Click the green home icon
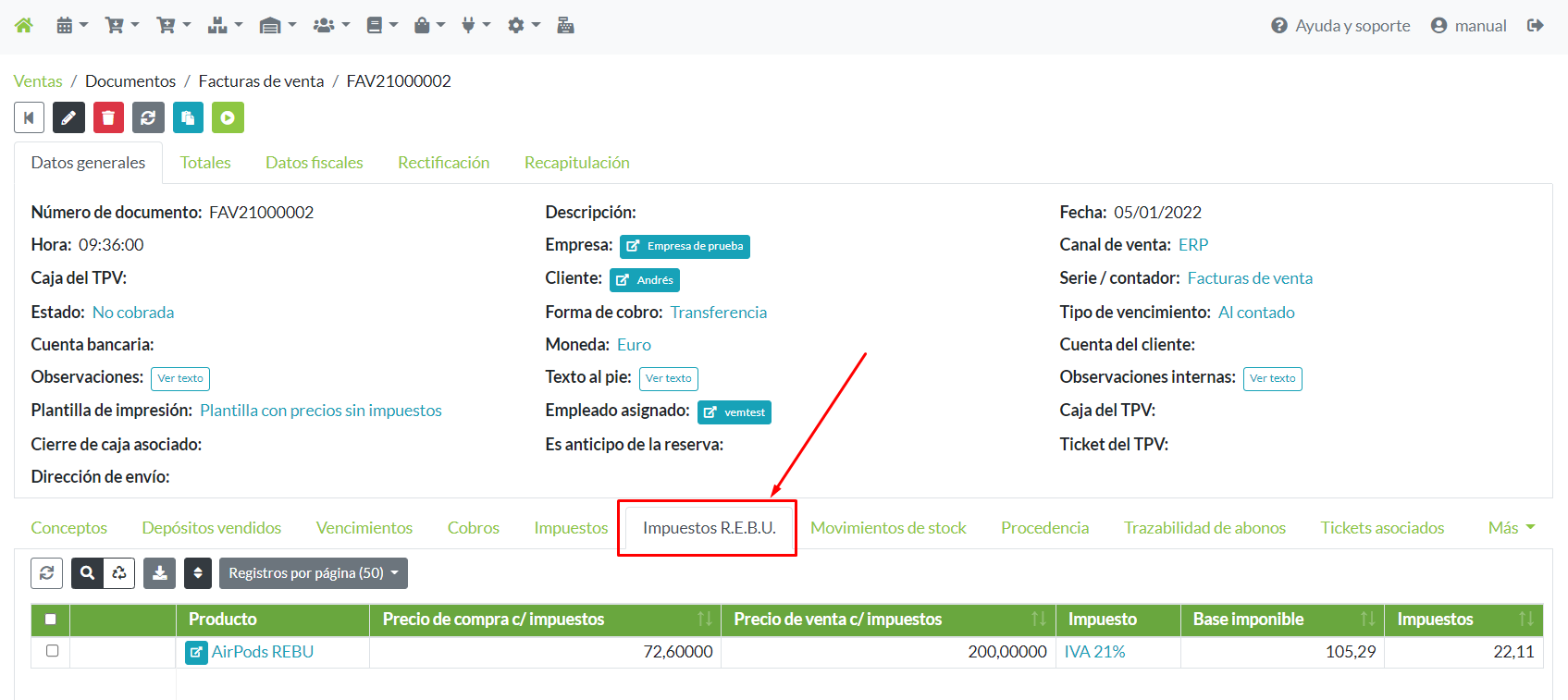 (x=24, y=26)
